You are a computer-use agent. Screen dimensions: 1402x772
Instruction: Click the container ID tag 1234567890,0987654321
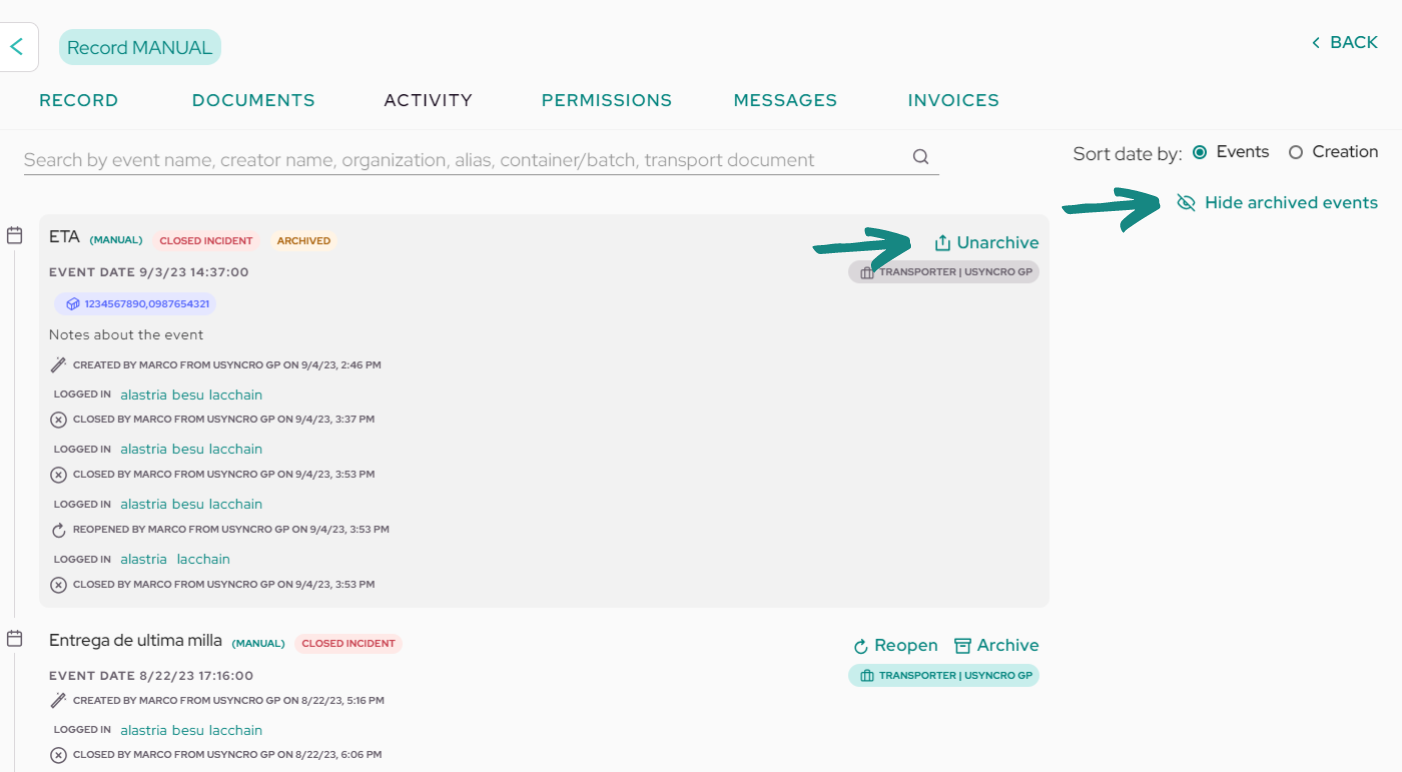click(x=135, y=303)
